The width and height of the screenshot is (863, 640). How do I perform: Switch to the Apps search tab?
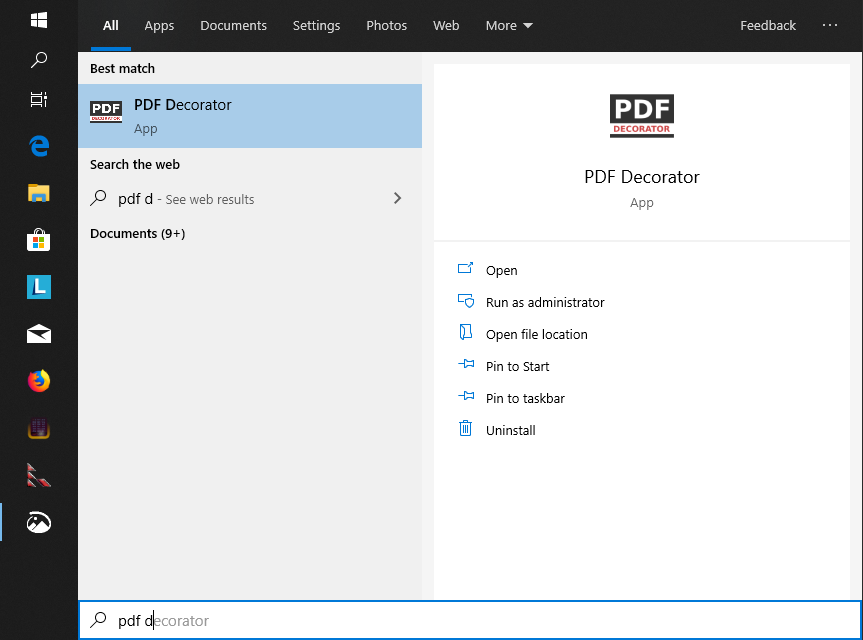pyautogui.click(x=159, y=25)
